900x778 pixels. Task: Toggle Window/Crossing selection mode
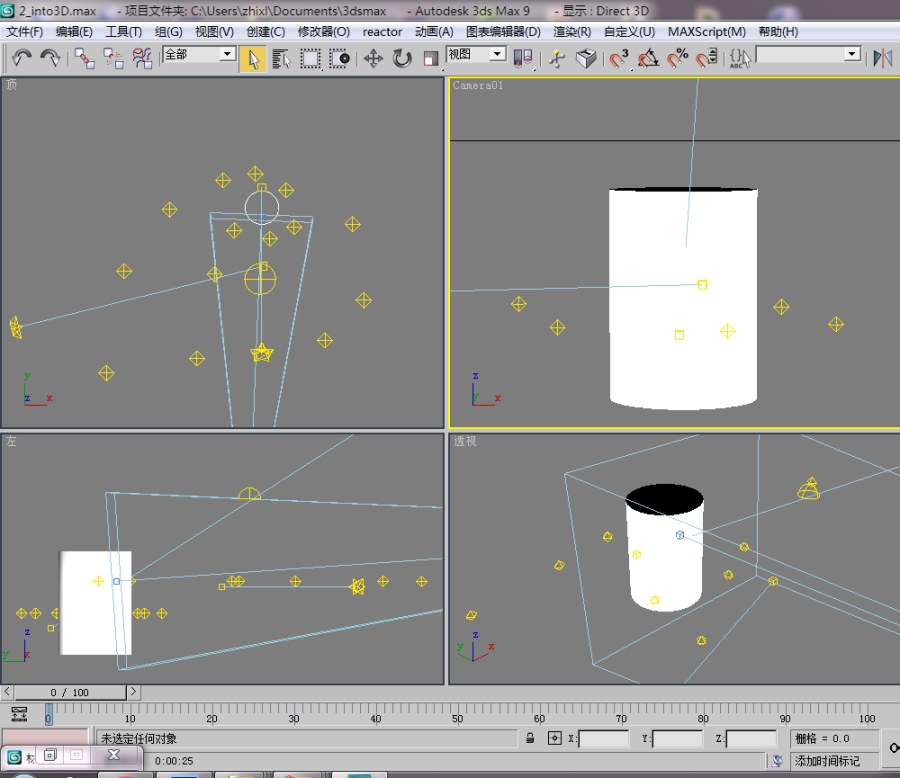pyautogui.click(x=341, y=58)
